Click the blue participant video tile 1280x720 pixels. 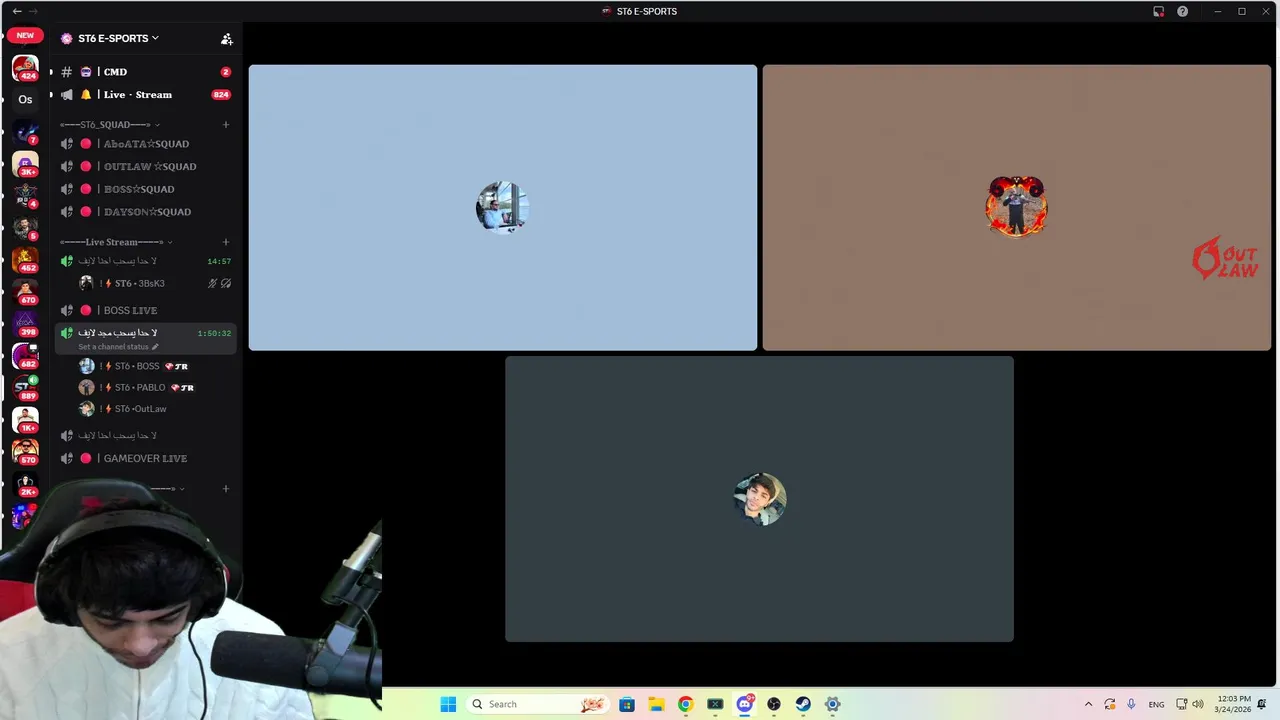(x=503, y=208)
